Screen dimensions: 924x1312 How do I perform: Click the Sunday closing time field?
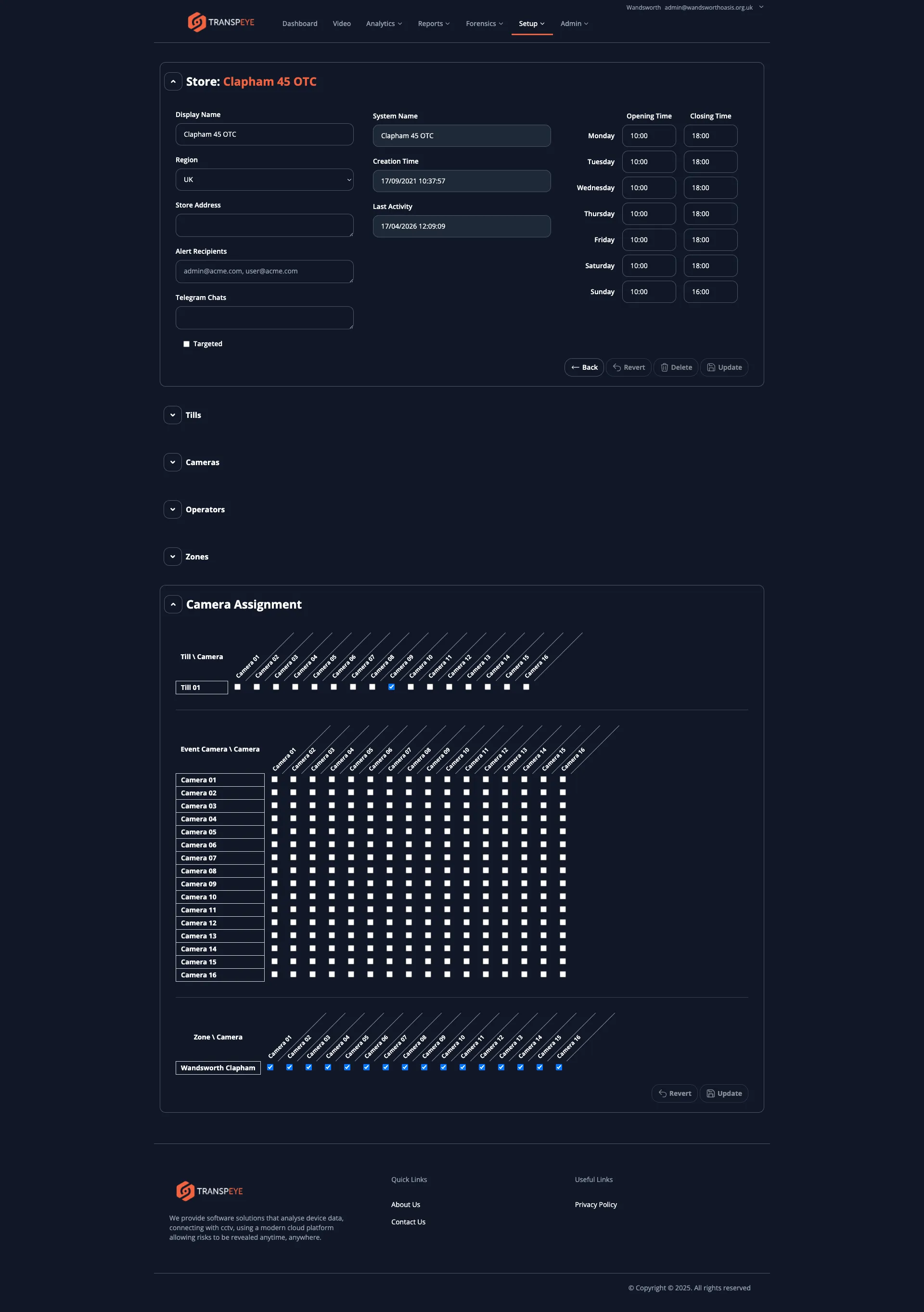tap(710, 291)
